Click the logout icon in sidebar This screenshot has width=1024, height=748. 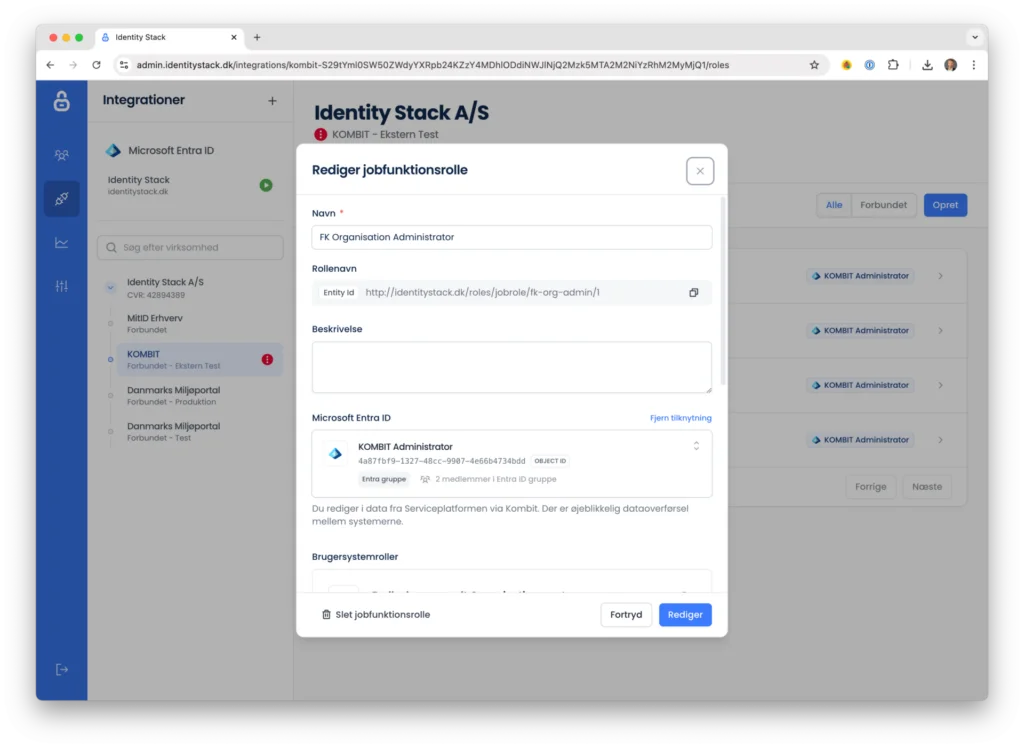coord(62,669)
